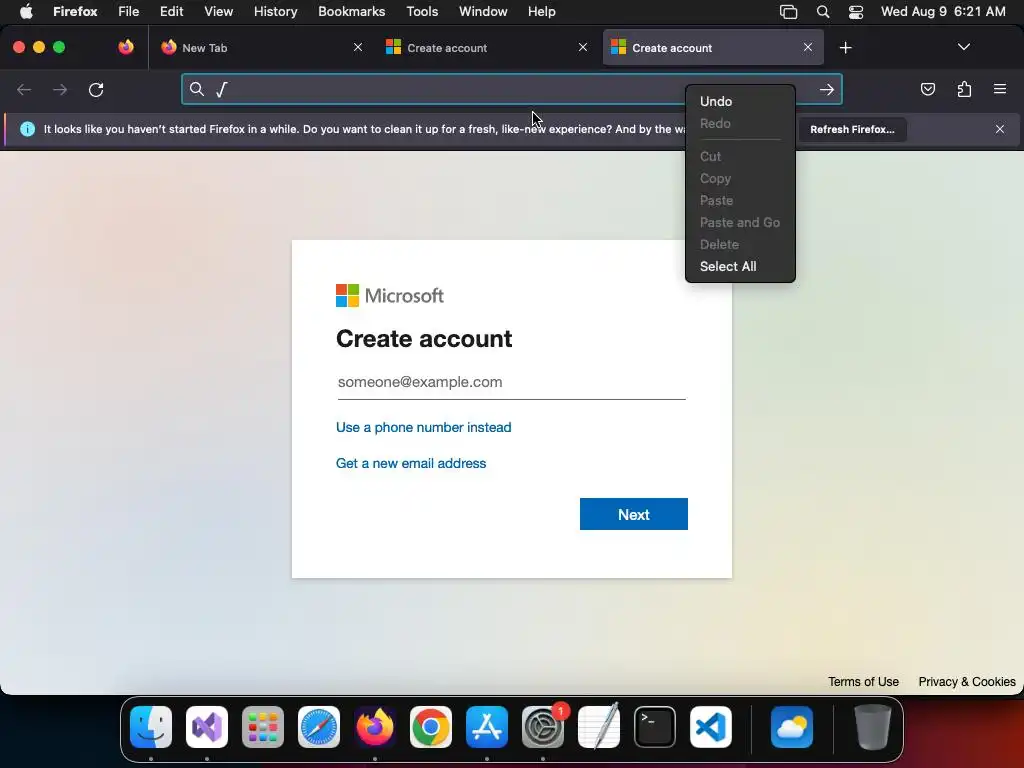
Task: Open the Terms of Use link
Action: click(863, 682)
